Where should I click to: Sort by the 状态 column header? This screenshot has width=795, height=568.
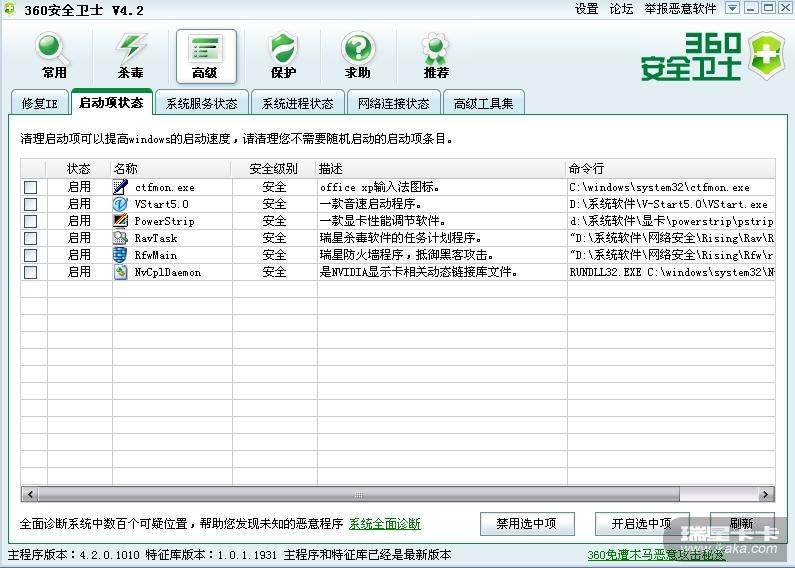coord(79,168)
